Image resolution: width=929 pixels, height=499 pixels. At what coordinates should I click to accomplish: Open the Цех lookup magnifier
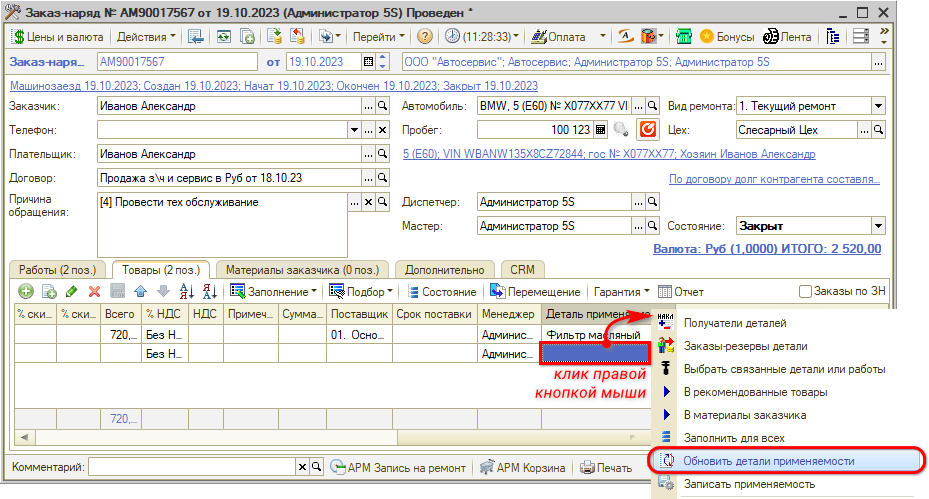878,130
